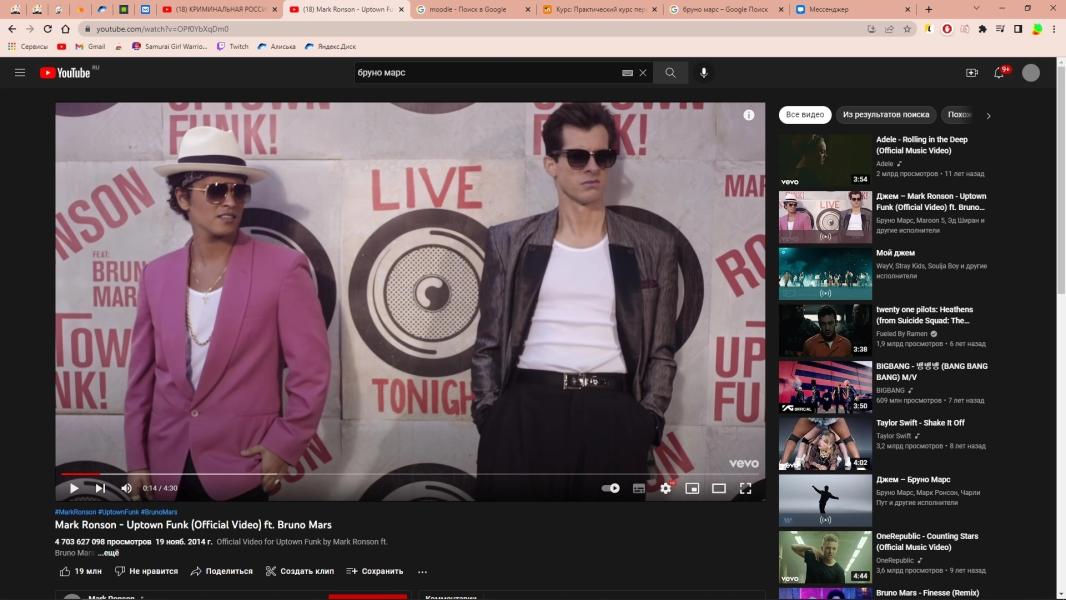The image size is (1066, 600).
Task: Open YouTube notifications bell
Action: 998,73
